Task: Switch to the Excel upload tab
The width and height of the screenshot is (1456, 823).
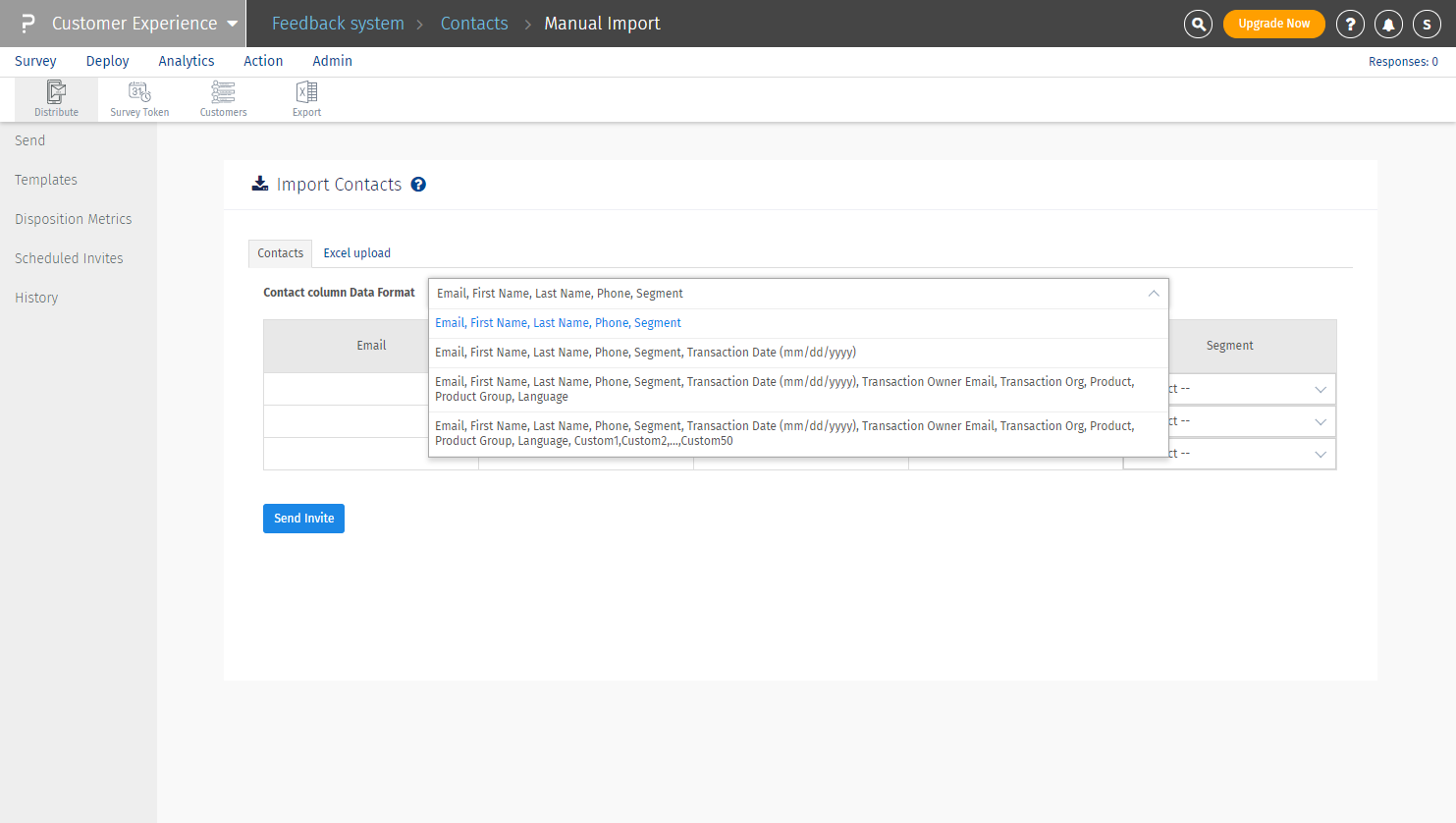Action: click(356, 253)
